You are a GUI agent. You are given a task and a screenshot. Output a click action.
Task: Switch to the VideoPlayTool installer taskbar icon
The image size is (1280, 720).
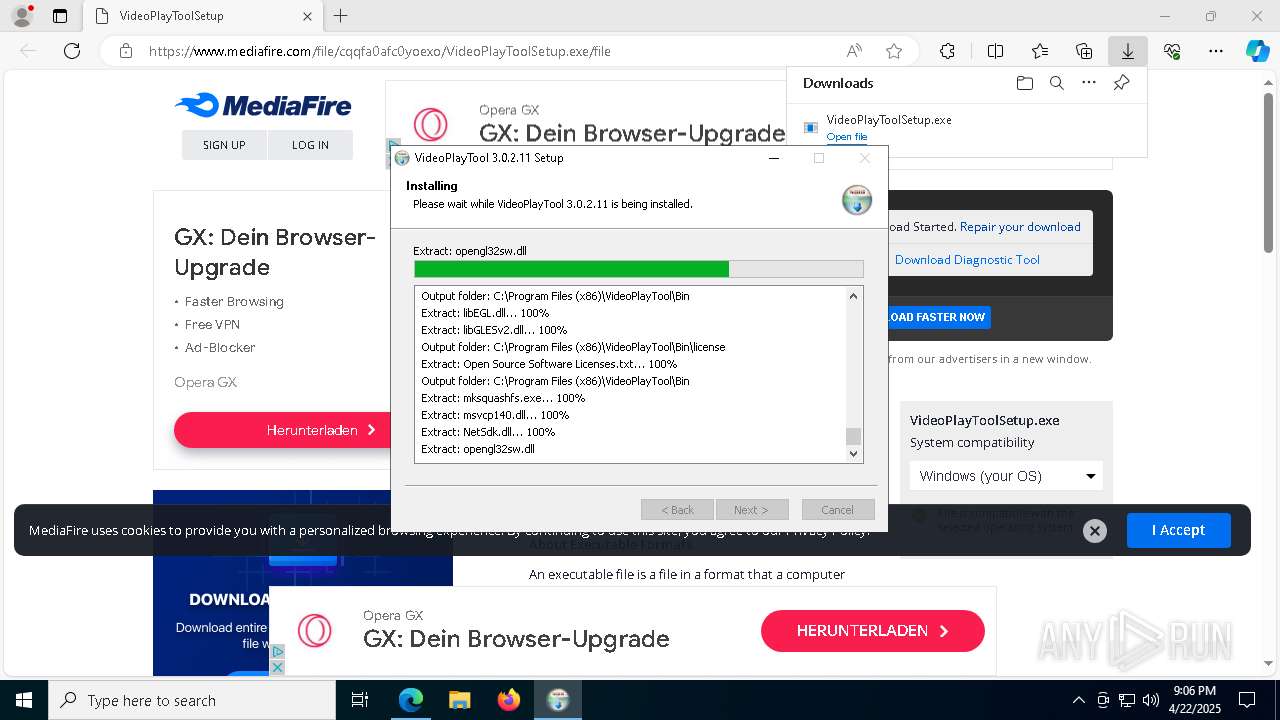[x=557, y=700]
